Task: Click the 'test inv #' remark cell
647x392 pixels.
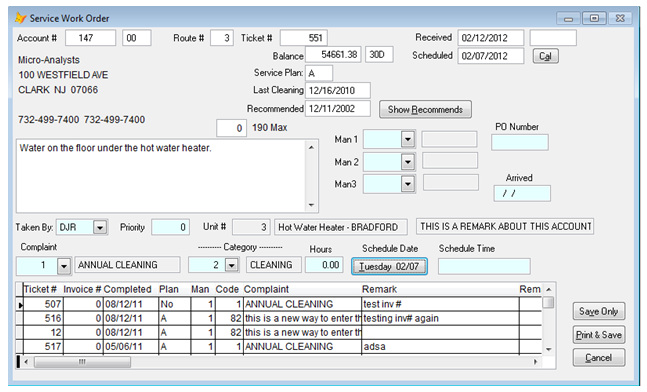Action: click(440, 305)
